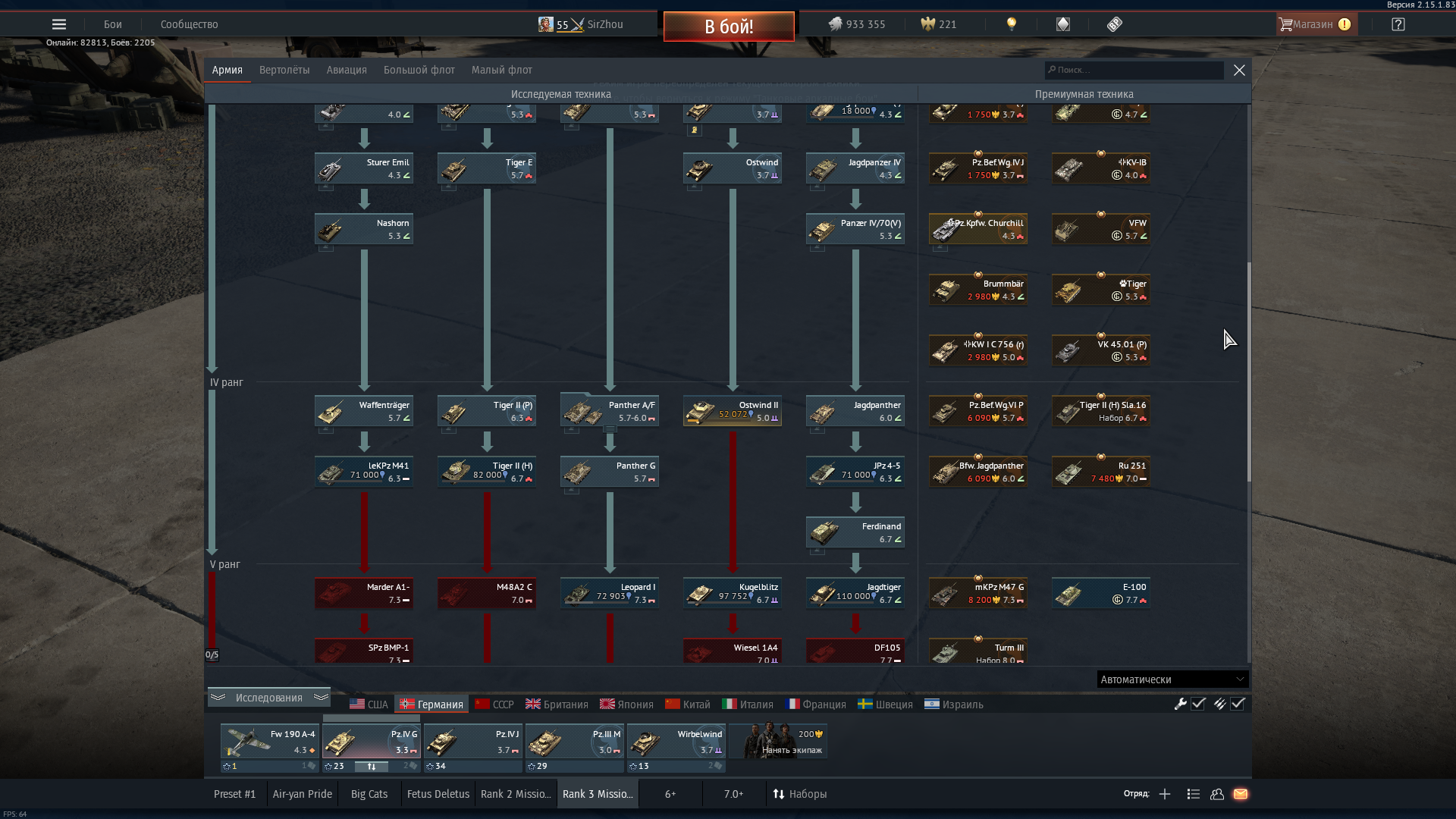The width and height of the screenshot is (1456, 819).
Task: Select the Fw 190 A-4 crew slot
Action: click(270, 742)
